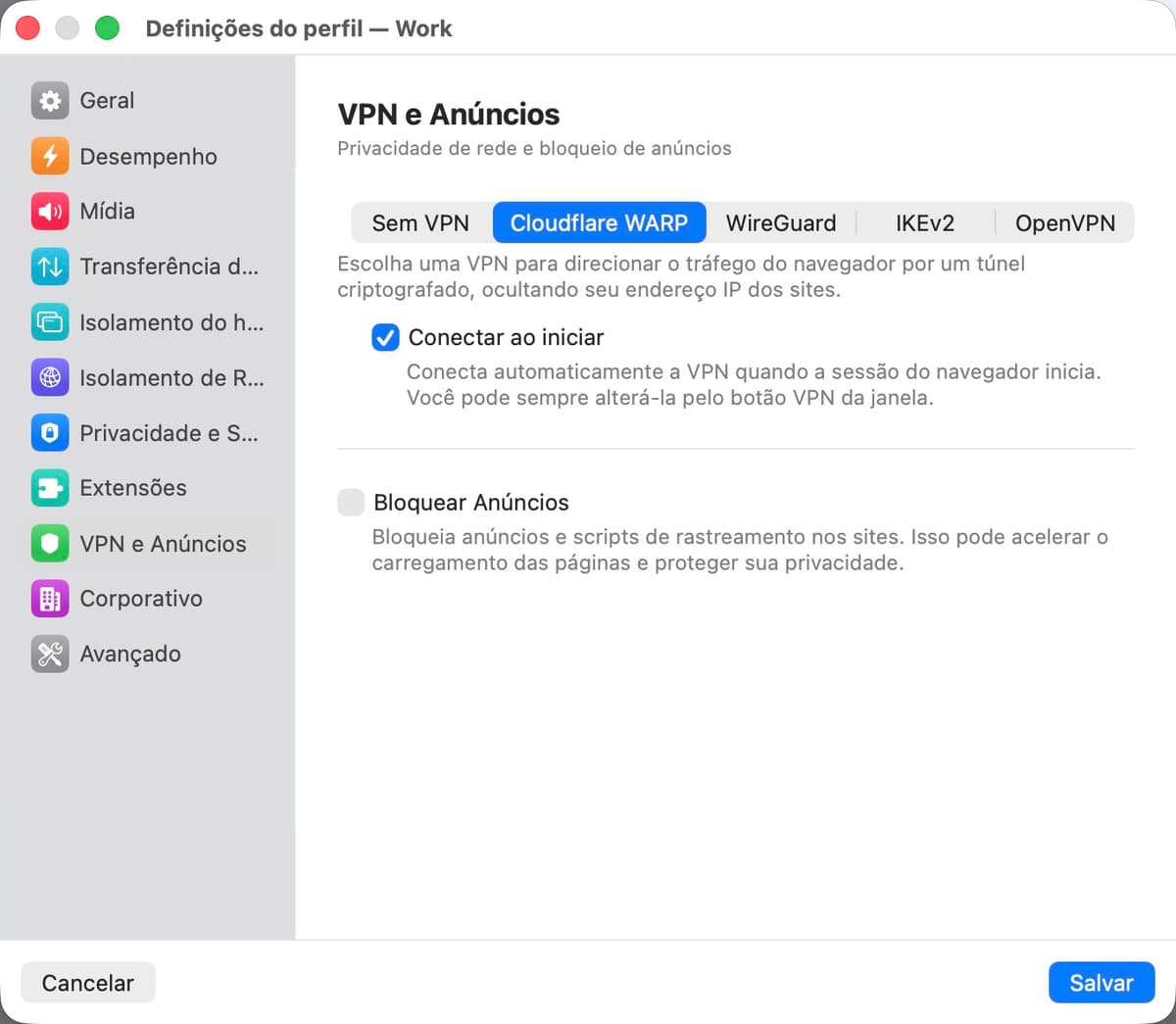The height and width of the screenshot is (1024, 1176).
Task: Switch to the OpenVPN tab
Action: coord(1065,222)
